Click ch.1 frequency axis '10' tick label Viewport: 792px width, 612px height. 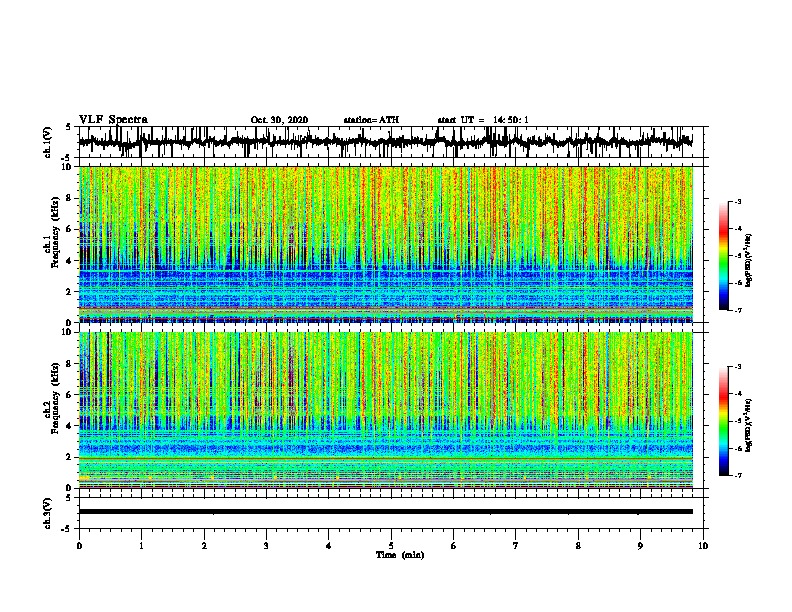[68, 167]
